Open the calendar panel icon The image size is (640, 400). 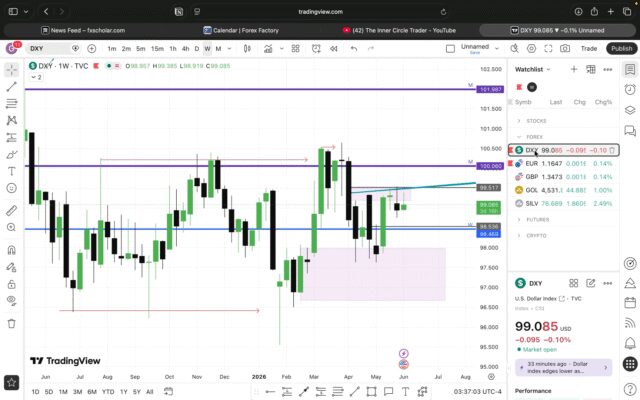pyautogui.click(x=630, y=302)
